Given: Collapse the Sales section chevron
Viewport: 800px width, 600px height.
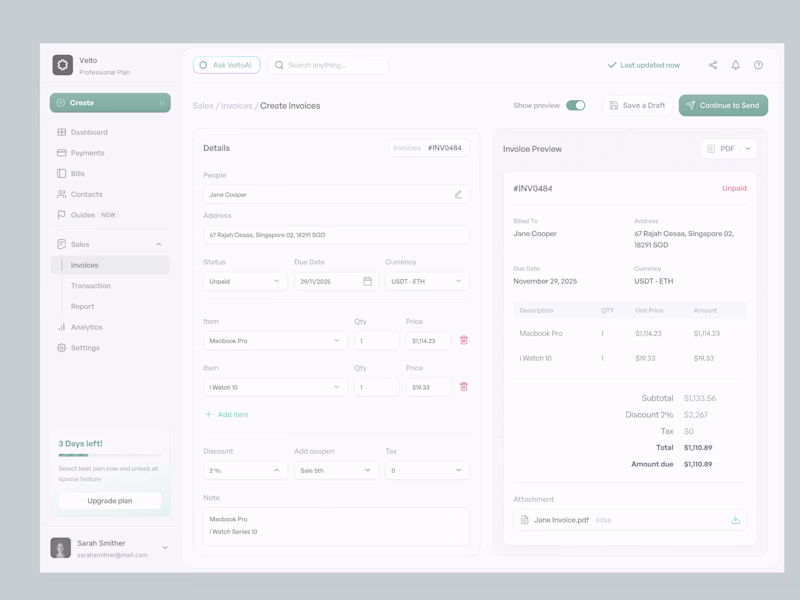Looking at the screenshot, I should click(159, 244).
